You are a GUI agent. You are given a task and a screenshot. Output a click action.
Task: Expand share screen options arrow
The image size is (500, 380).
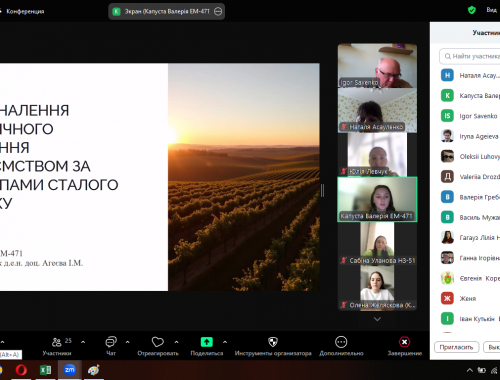[x=225, y=342]
